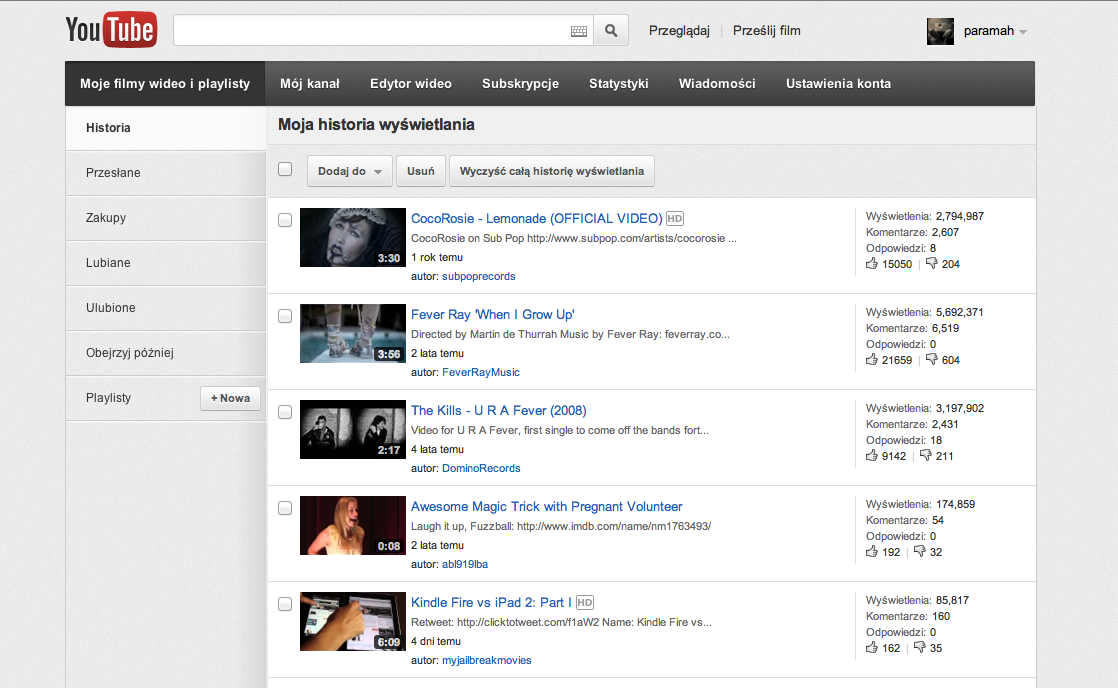Viewport: 1118px width, 688px height.
Task: Select 'Lubiane' in the sidebar
Action: (165, 263)
